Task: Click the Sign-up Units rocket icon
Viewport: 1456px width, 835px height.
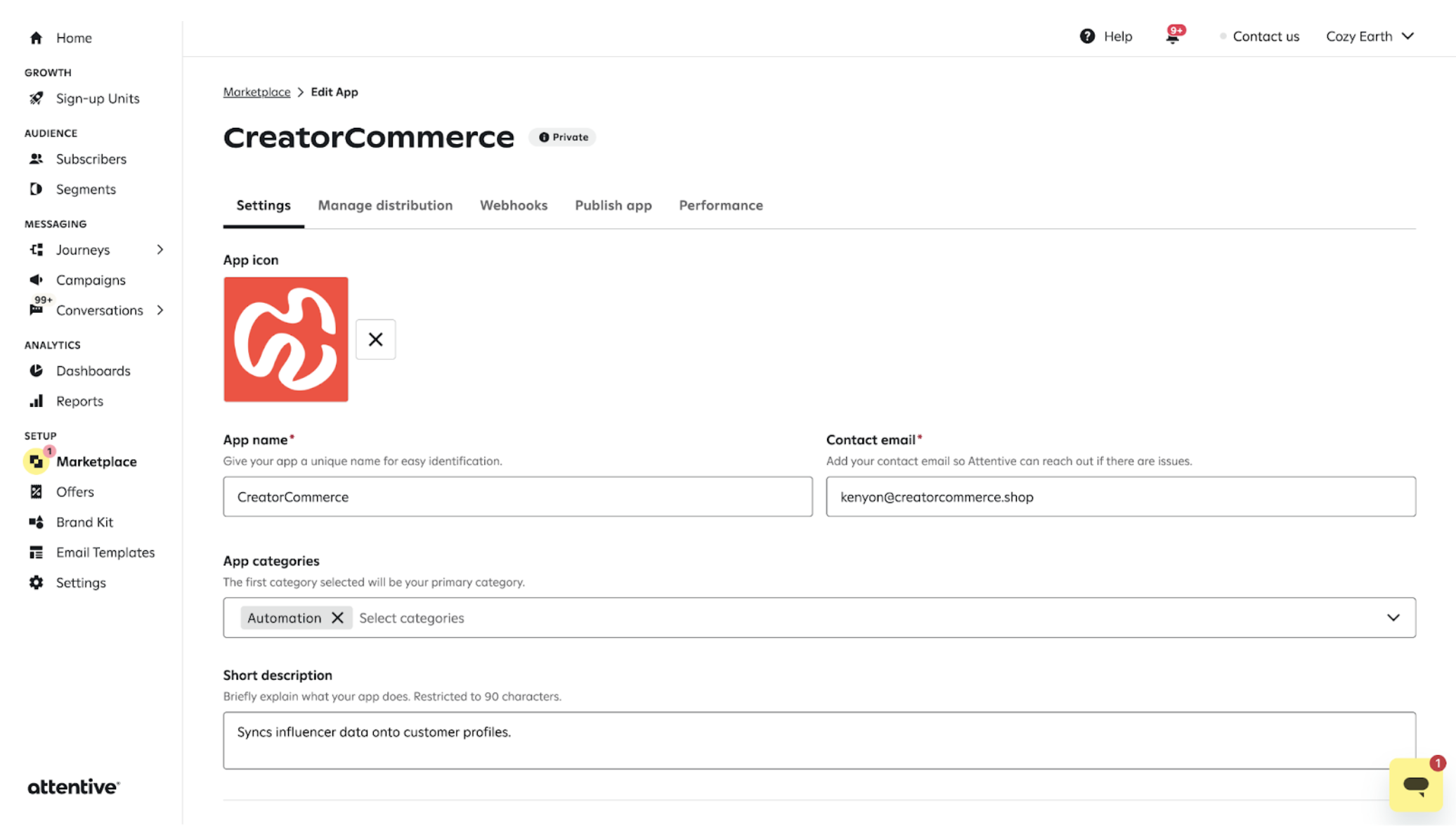Action: (x=37, y=98)
